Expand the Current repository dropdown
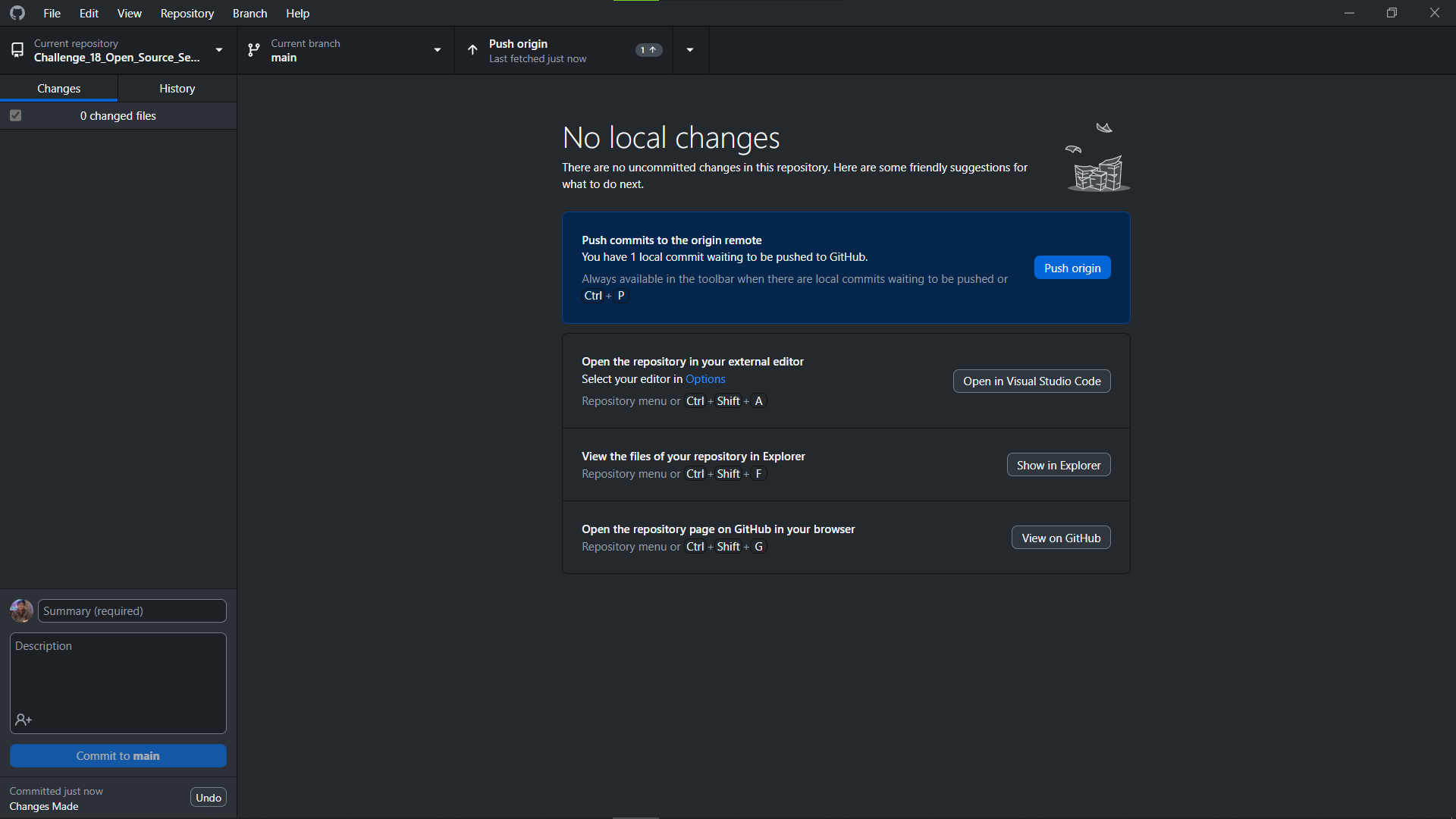The height and width of the screenshot is (819, 1456). tap(219, 50)
